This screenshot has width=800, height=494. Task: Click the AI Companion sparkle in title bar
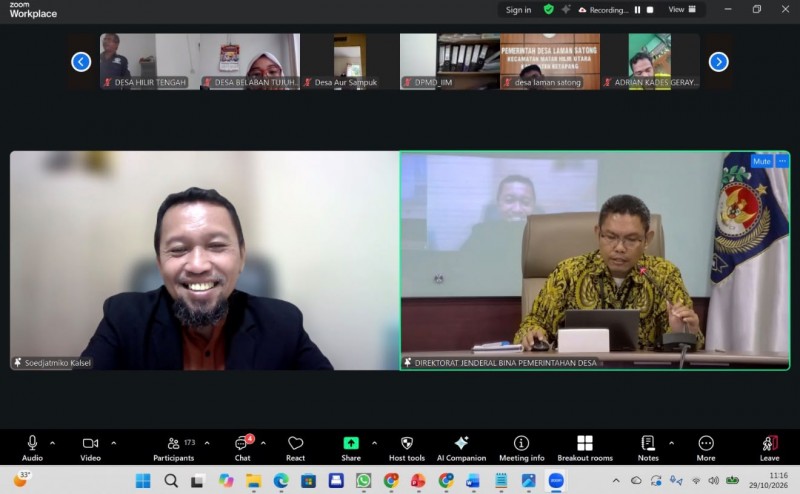(566, 9)
